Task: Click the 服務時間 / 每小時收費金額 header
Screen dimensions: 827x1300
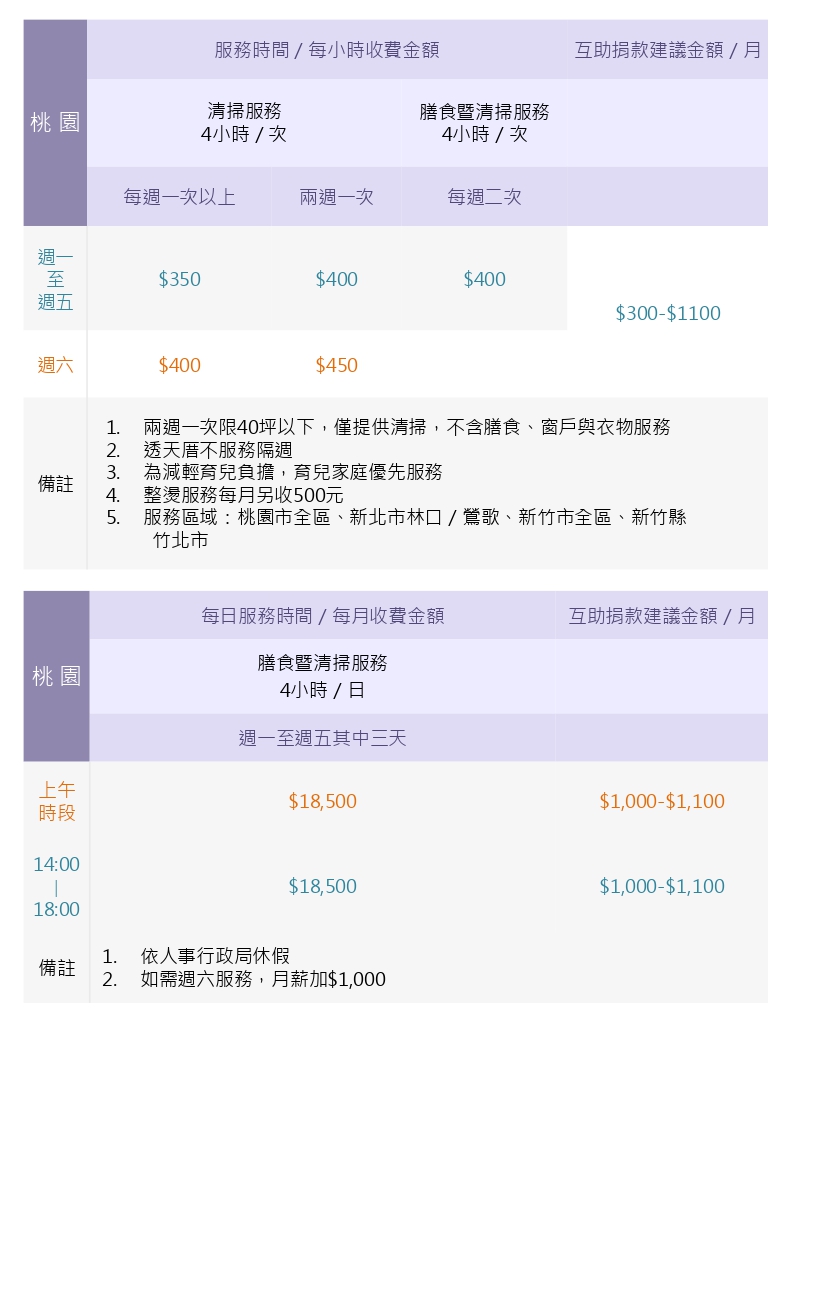Action: click(x=327, y=50)
